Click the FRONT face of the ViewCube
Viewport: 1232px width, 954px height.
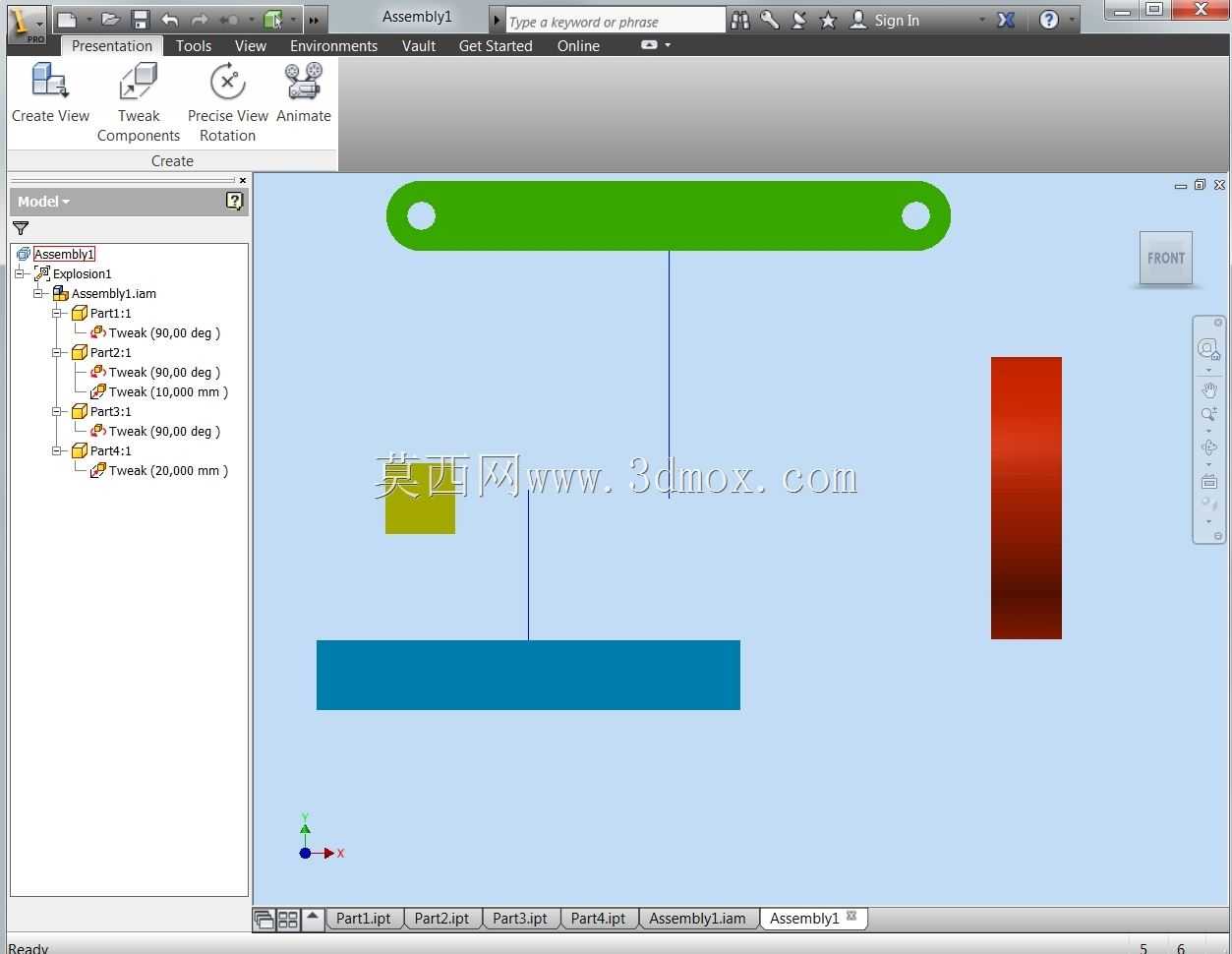1166,258
